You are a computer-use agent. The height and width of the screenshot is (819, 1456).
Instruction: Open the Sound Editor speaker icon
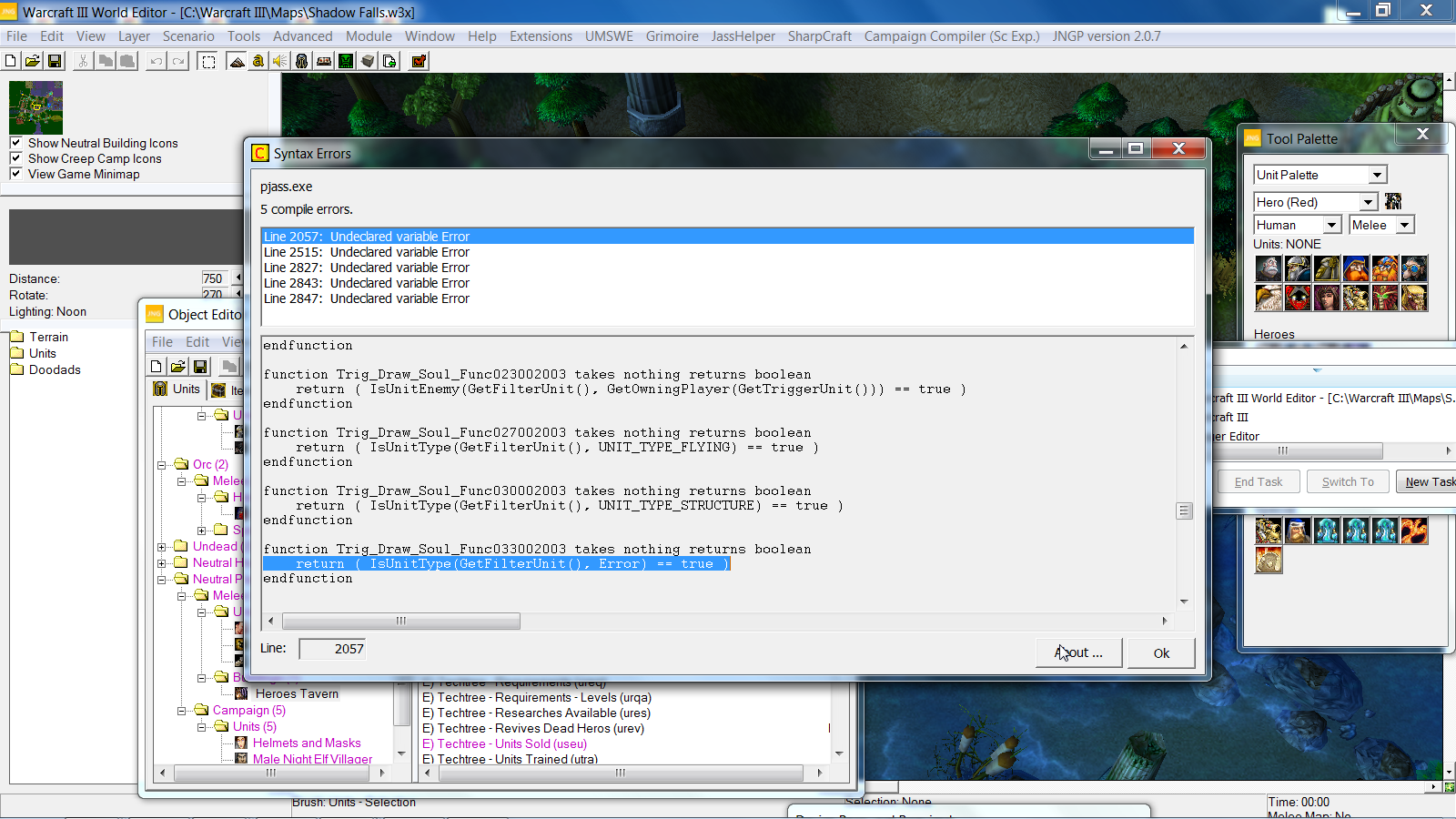280,61
